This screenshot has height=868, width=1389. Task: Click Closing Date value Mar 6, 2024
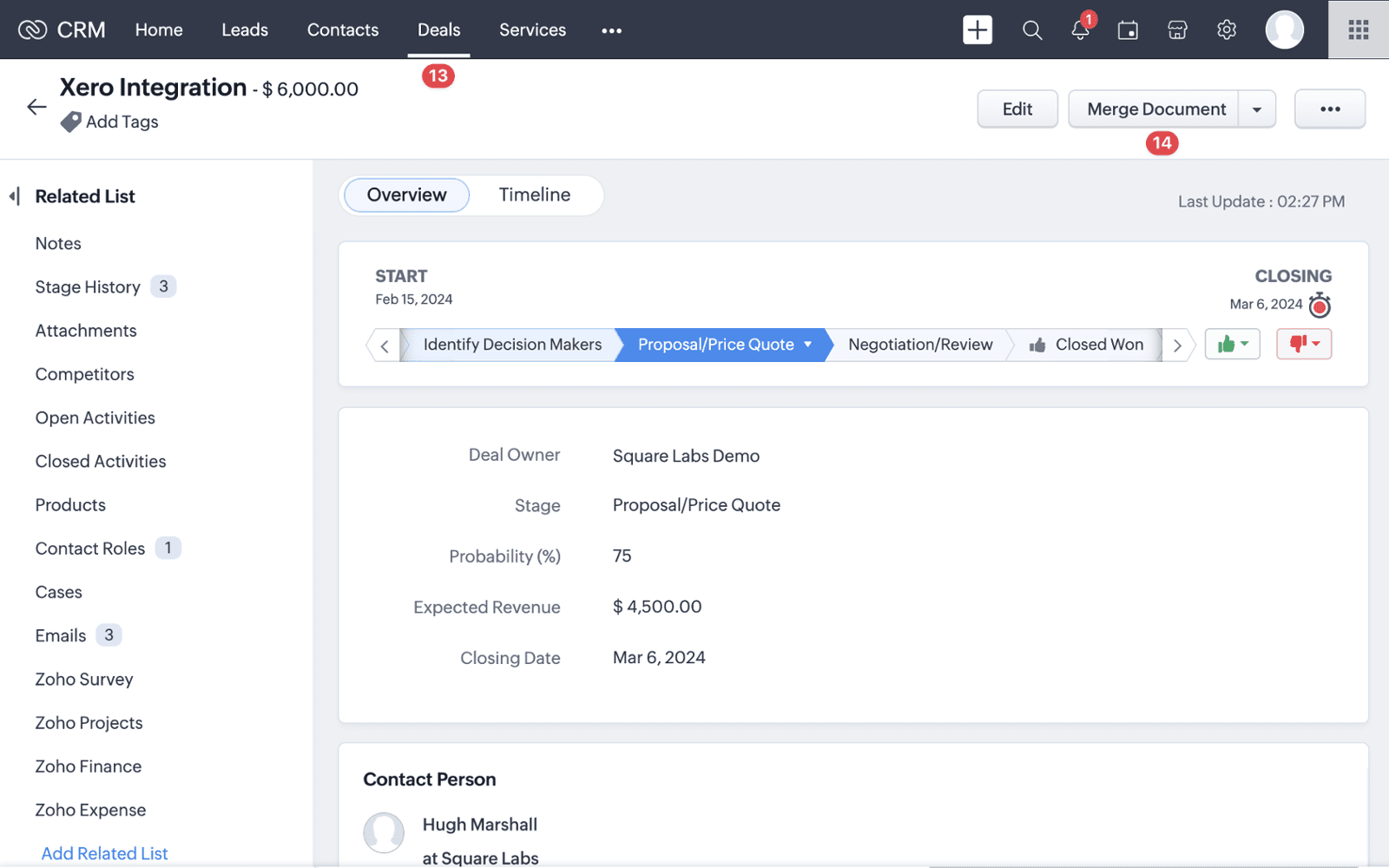[659, 658]
